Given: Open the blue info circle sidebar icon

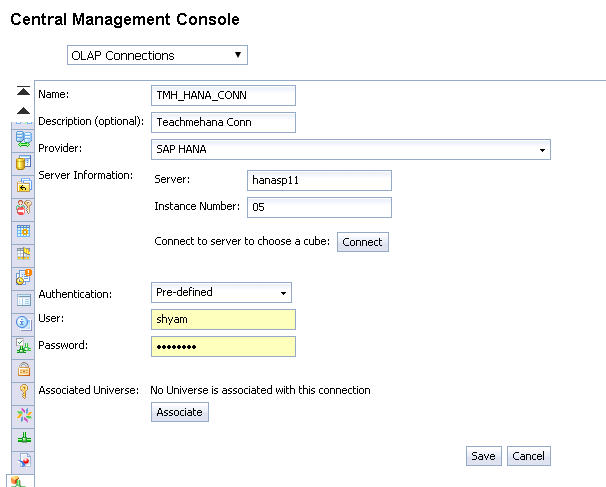Looking at the screenshot, I should [24, 323].
